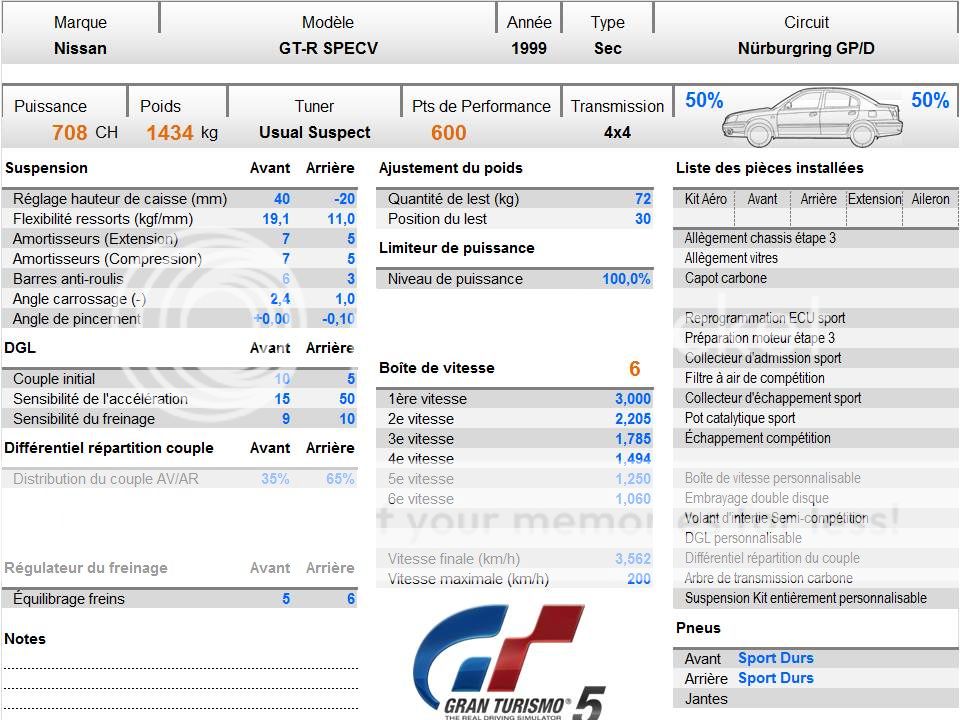Select the "Extension" column header
The width and height of the screenshot is (960, 720).
pyautogui.click(x=875, y=199)
